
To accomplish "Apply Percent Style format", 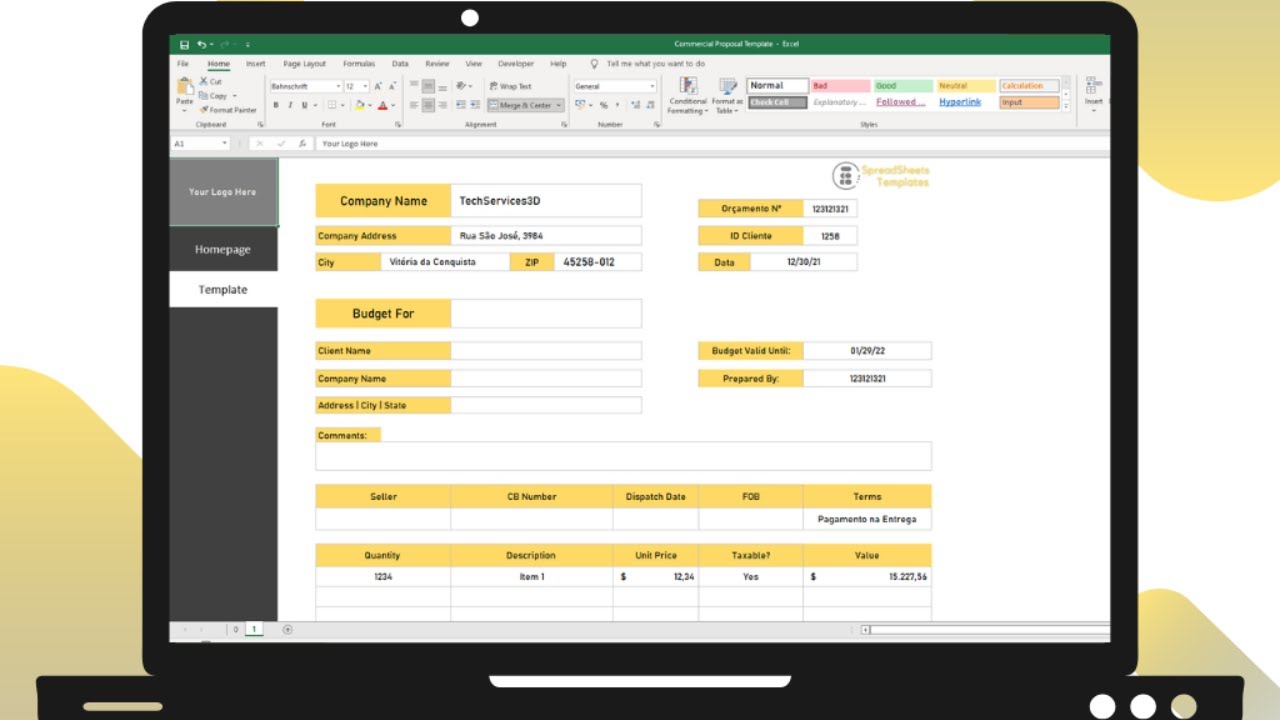I will point(603,105).
